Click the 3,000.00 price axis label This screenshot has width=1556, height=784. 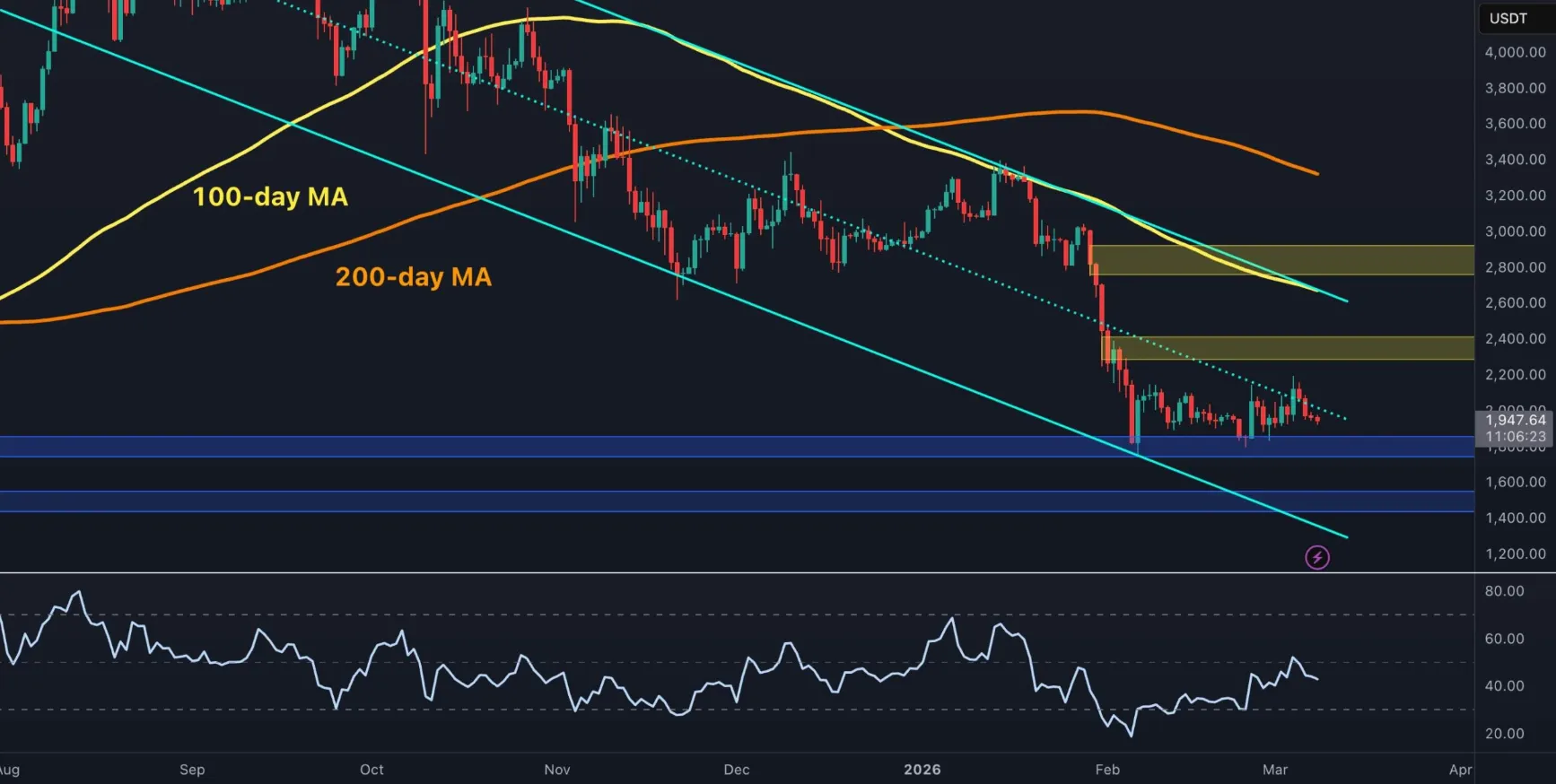(x=1515, y=231)
